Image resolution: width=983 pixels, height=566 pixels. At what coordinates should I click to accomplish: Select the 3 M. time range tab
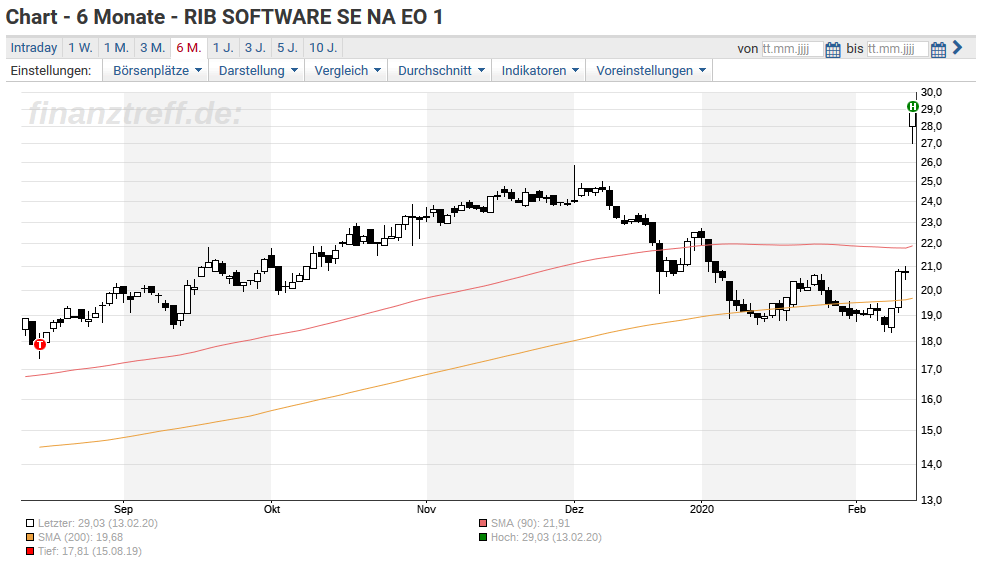(x=152, y=48)
